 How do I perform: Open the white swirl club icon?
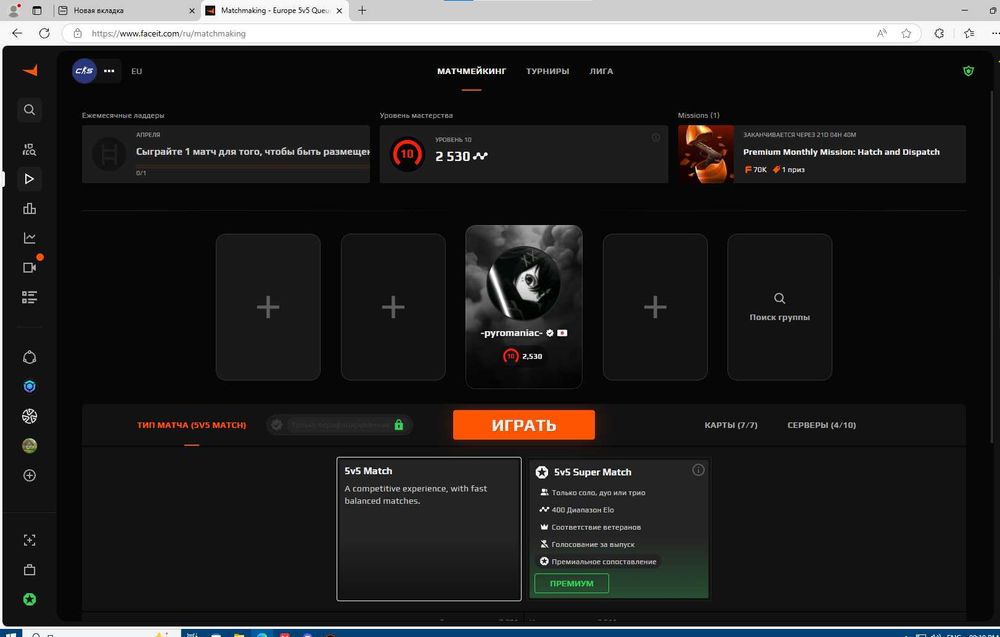(29, 416)
